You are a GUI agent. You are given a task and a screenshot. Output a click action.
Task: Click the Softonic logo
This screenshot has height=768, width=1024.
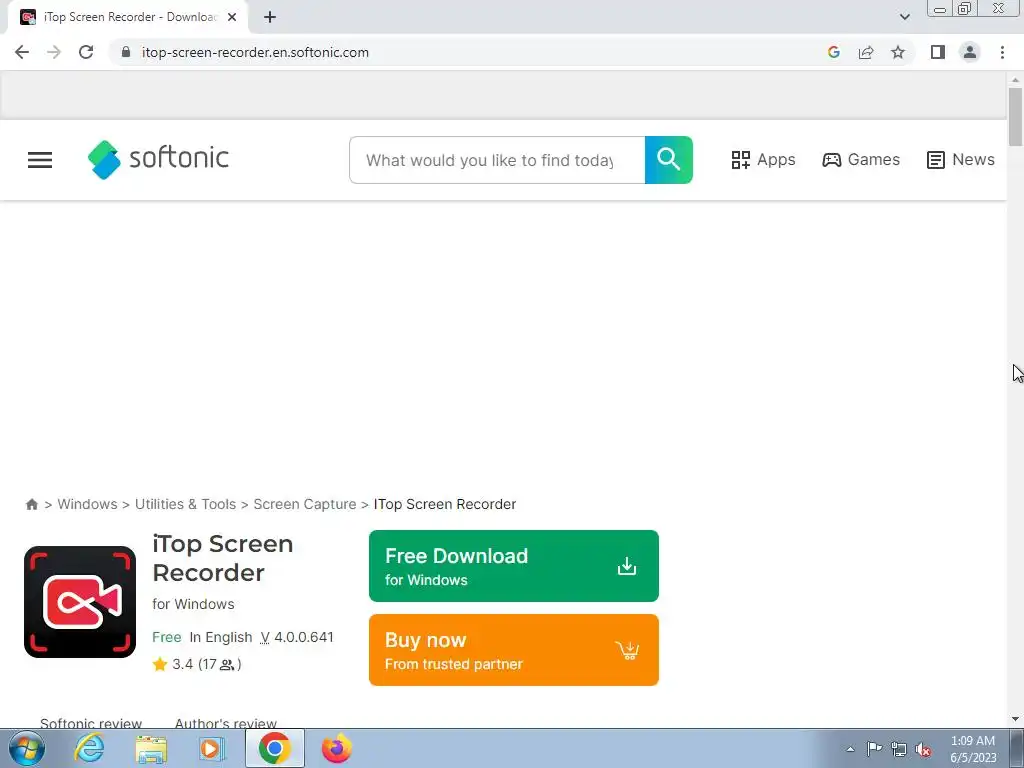(x=158, y=159)
